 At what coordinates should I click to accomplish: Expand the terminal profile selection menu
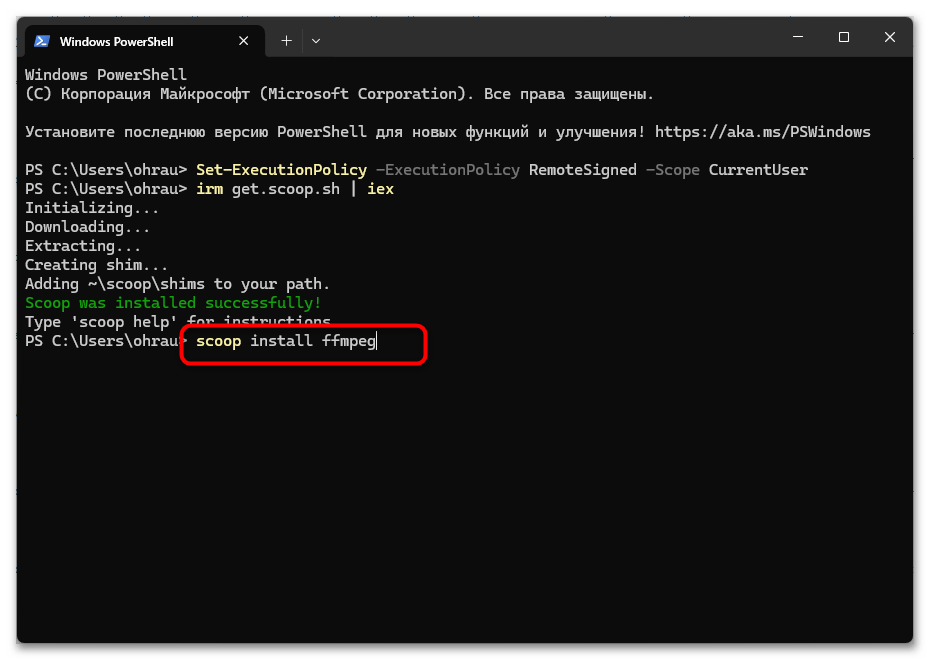coord(316,41)
